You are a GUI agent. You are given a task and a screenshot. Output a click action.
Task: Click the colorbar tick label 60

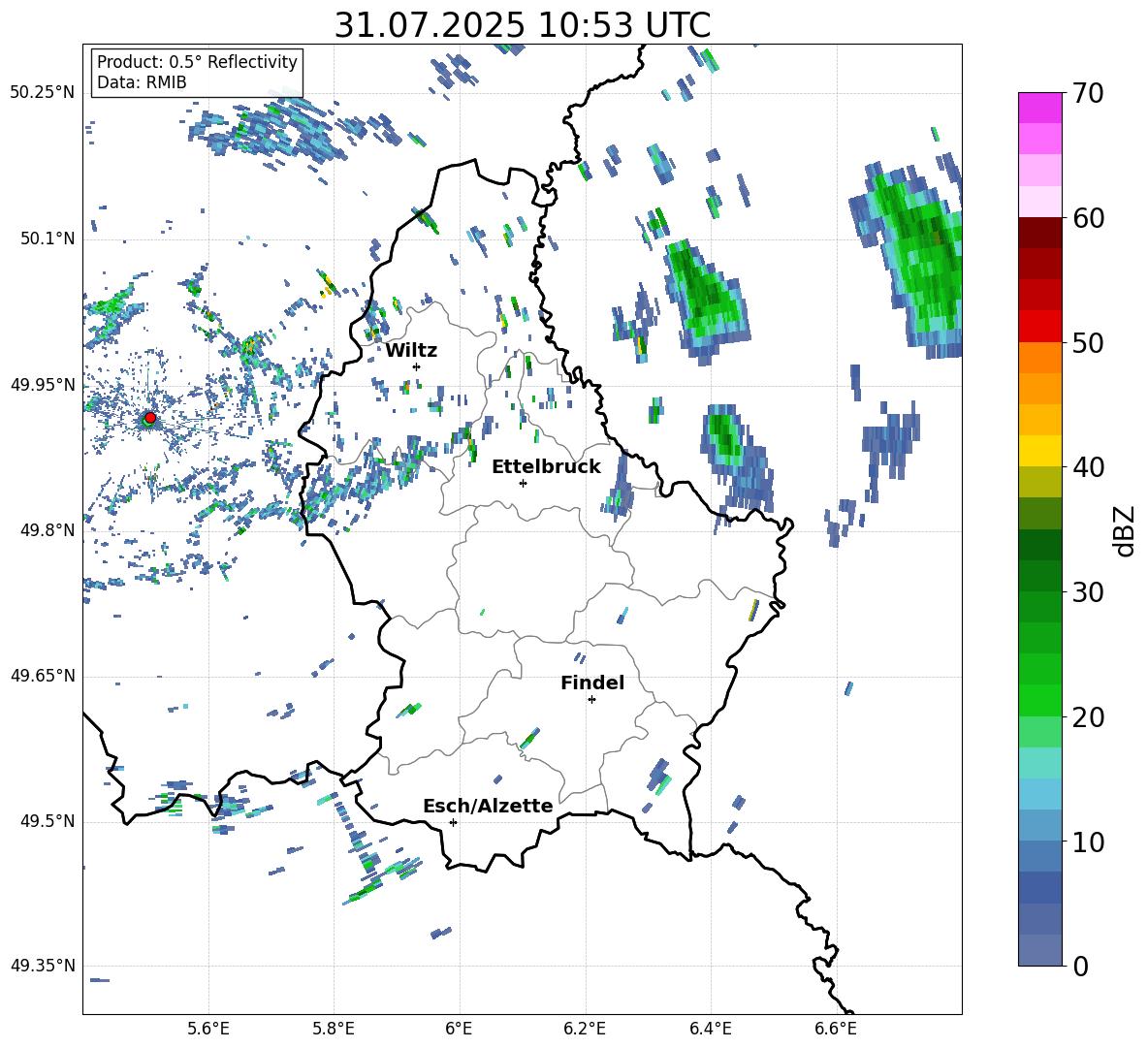(1088, 218)
